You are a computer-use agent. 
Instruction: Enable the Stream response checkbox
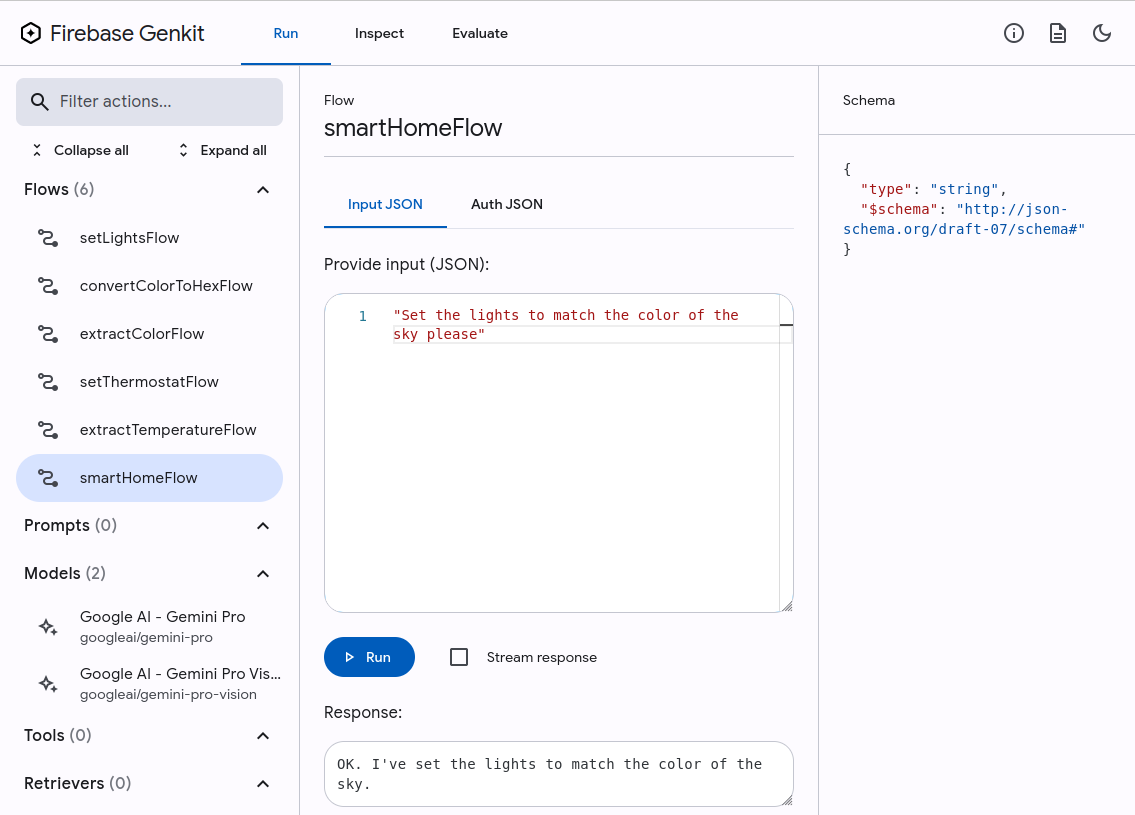pos(459,657)
